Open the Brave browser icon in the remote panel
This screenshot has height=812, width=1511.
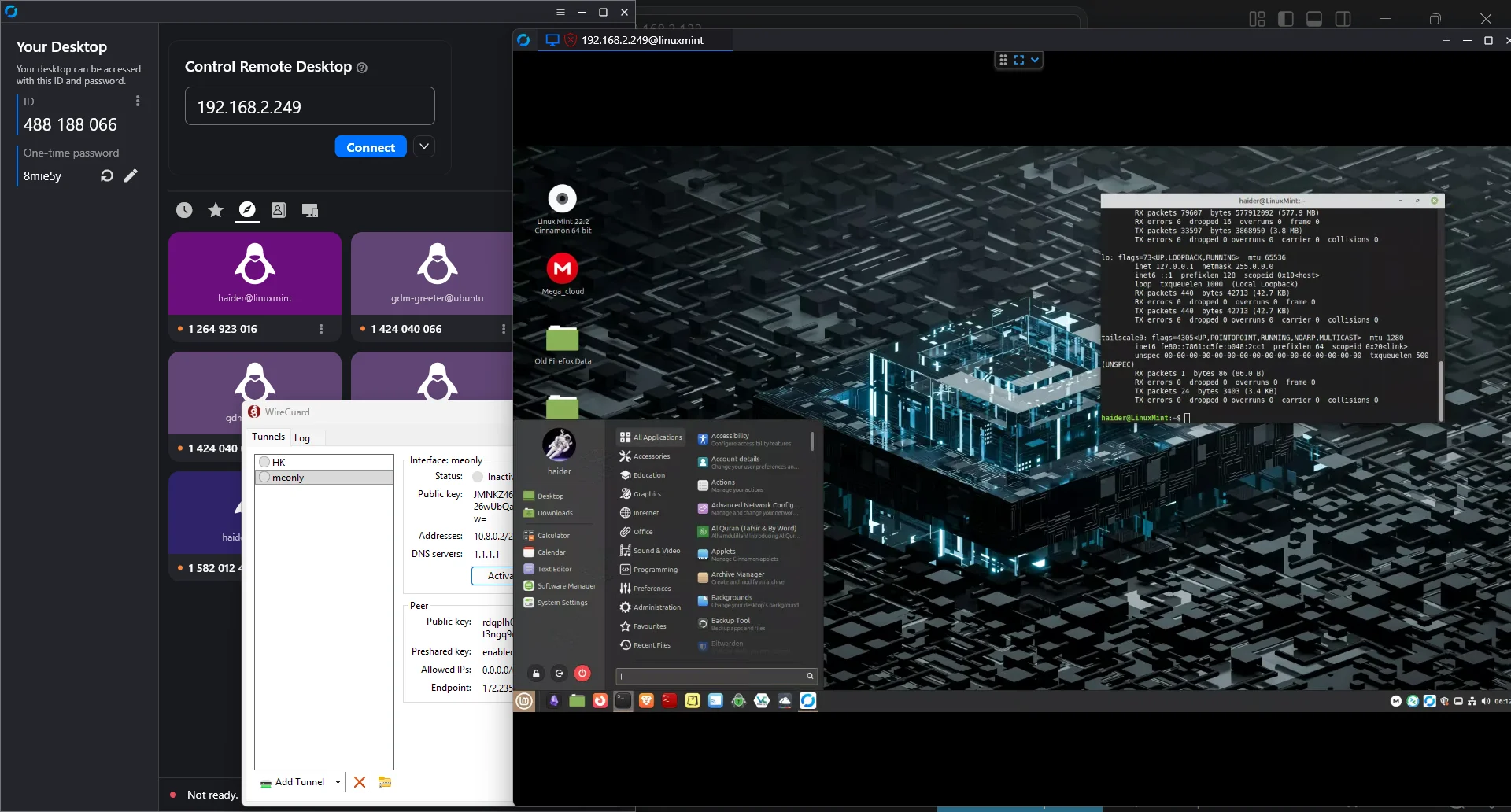(x=646, y=700)
